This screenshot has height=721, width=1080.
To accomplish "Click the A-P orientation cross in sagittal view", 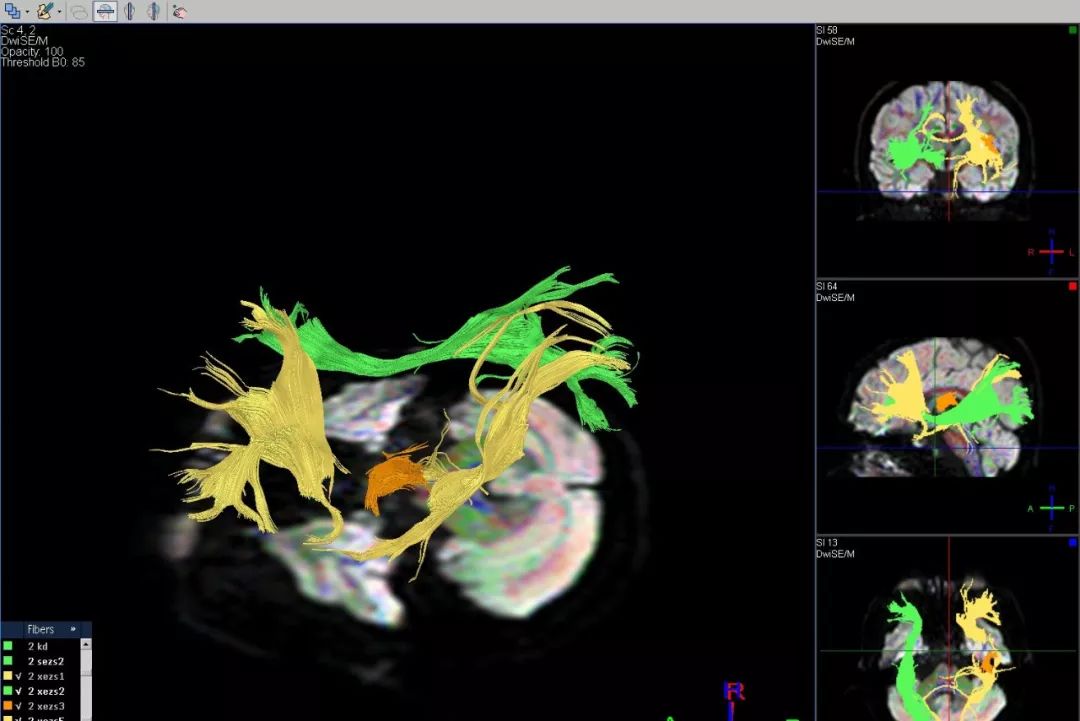I will click(1051, 508).
